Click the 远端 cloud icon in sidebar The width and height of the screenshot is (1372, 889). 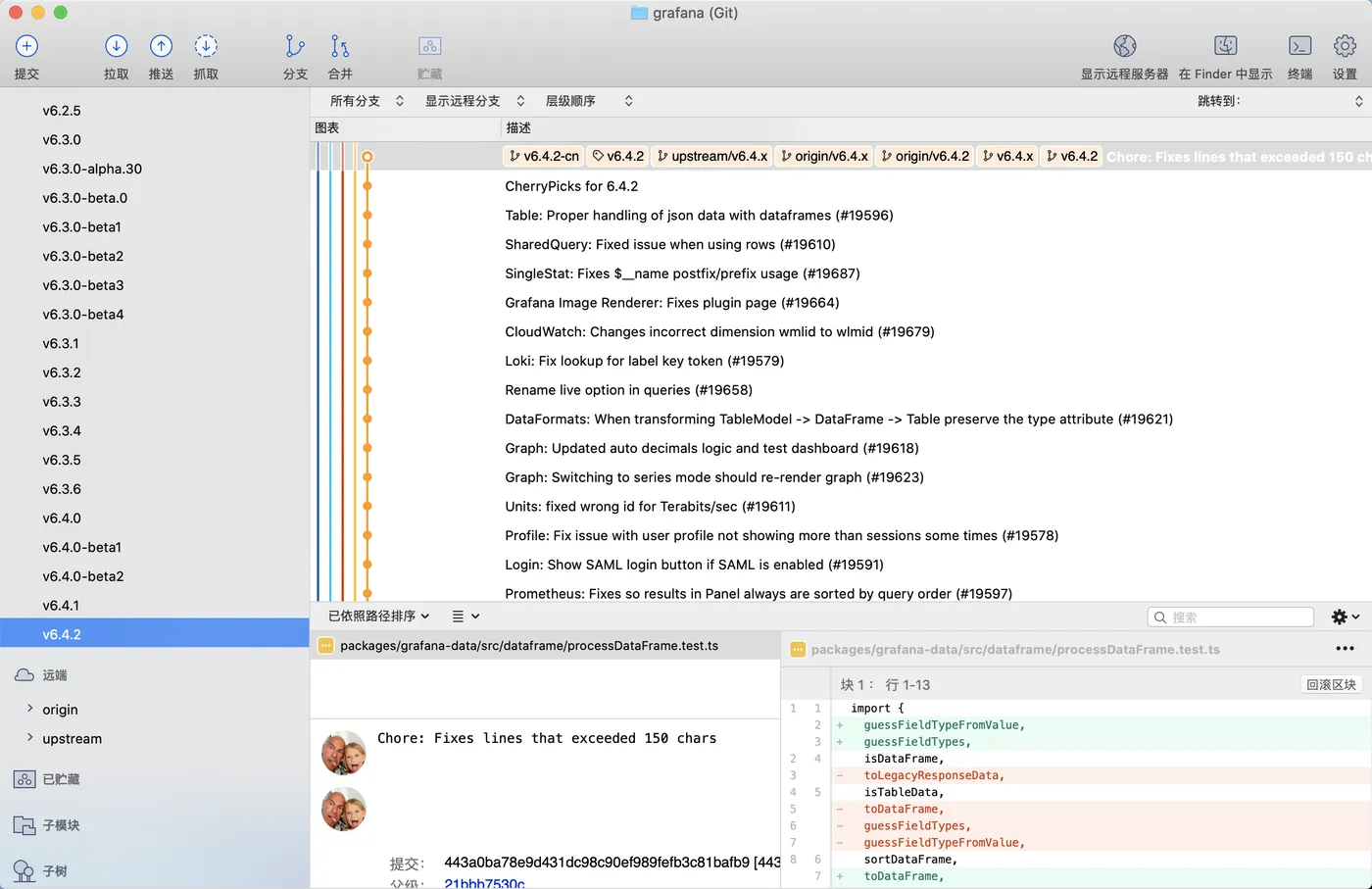point(24,675)
